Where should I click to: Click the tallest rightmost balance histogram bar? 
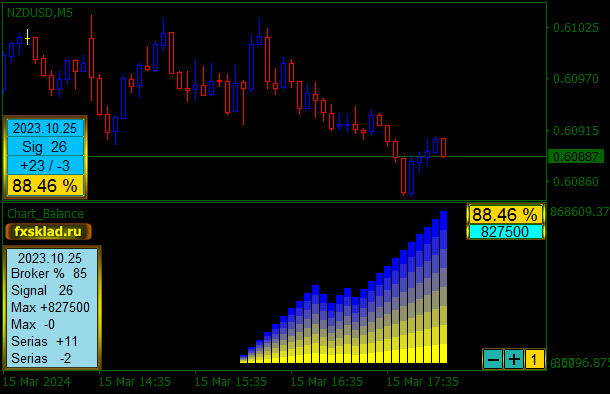click(443, 287)
